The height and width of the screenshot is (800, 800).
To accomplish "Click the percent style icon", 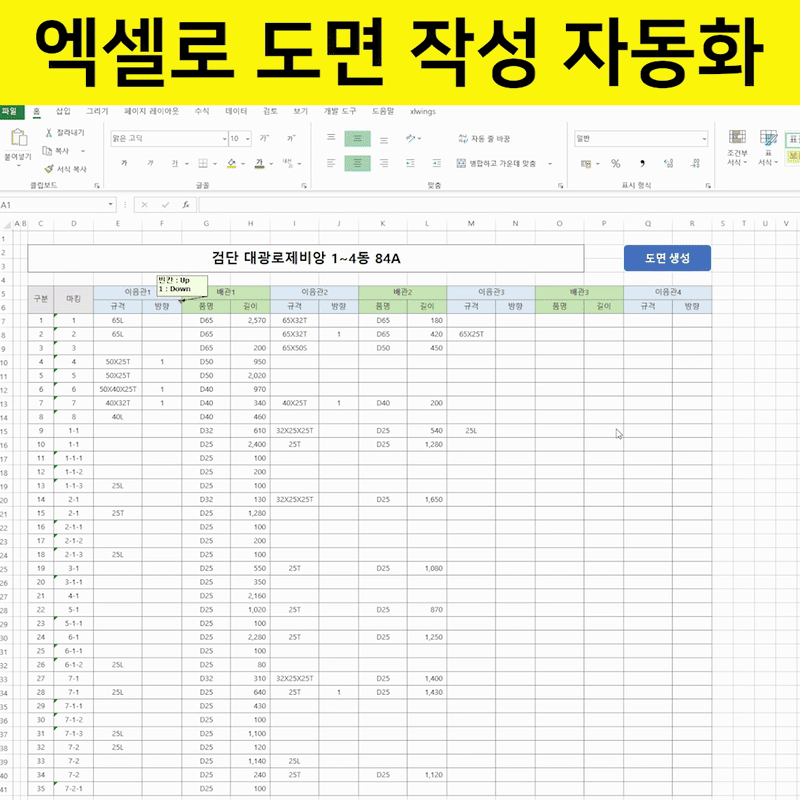I will [x=615, y=163].
